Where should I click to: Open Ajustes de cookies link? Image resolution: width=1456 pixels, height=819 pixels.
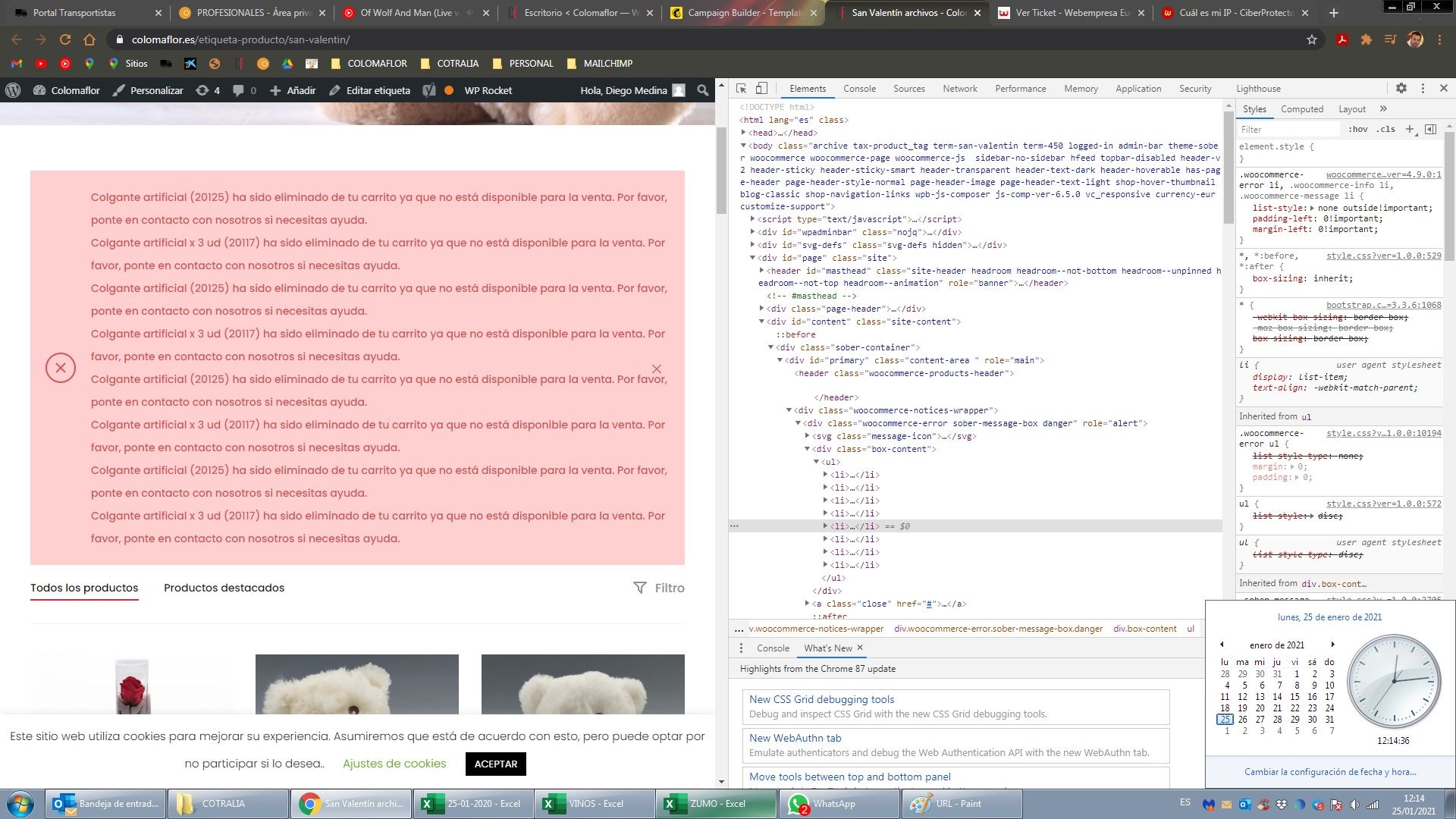(394, 764)
